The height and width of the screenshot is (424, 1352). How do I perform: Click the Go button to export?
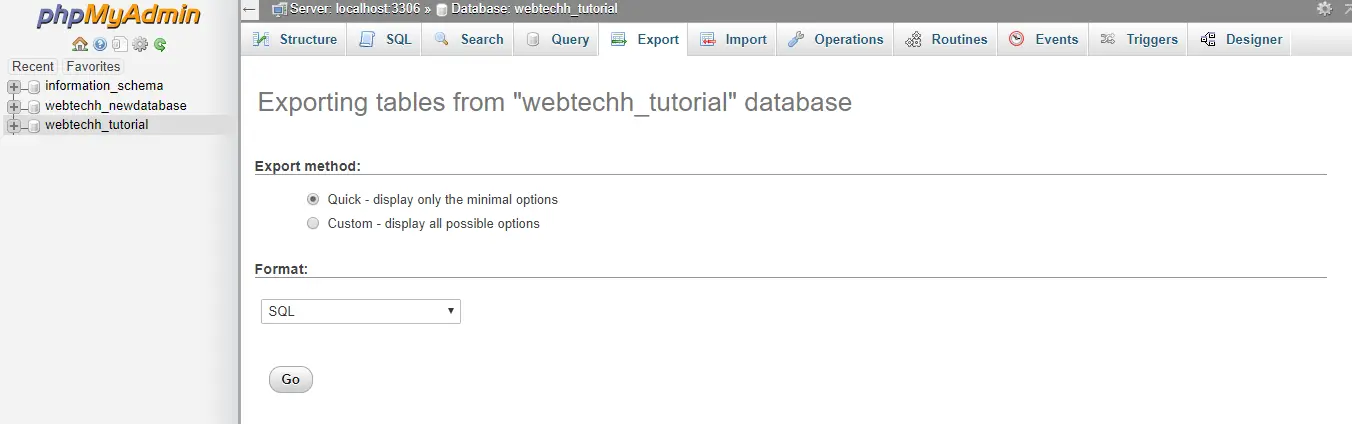point(291,379)
